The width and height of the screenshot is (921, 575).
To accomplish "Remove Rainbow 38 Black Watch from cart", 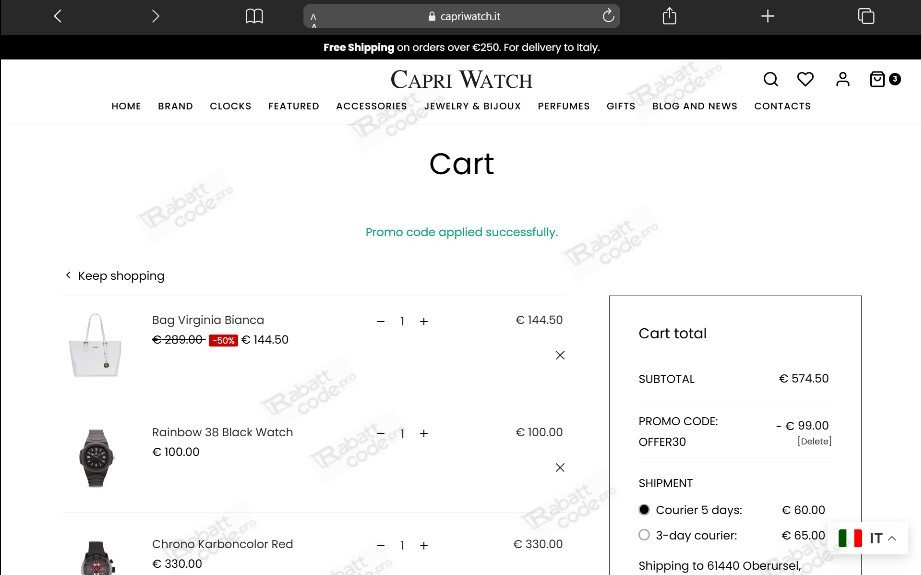I will coord(560,467).
